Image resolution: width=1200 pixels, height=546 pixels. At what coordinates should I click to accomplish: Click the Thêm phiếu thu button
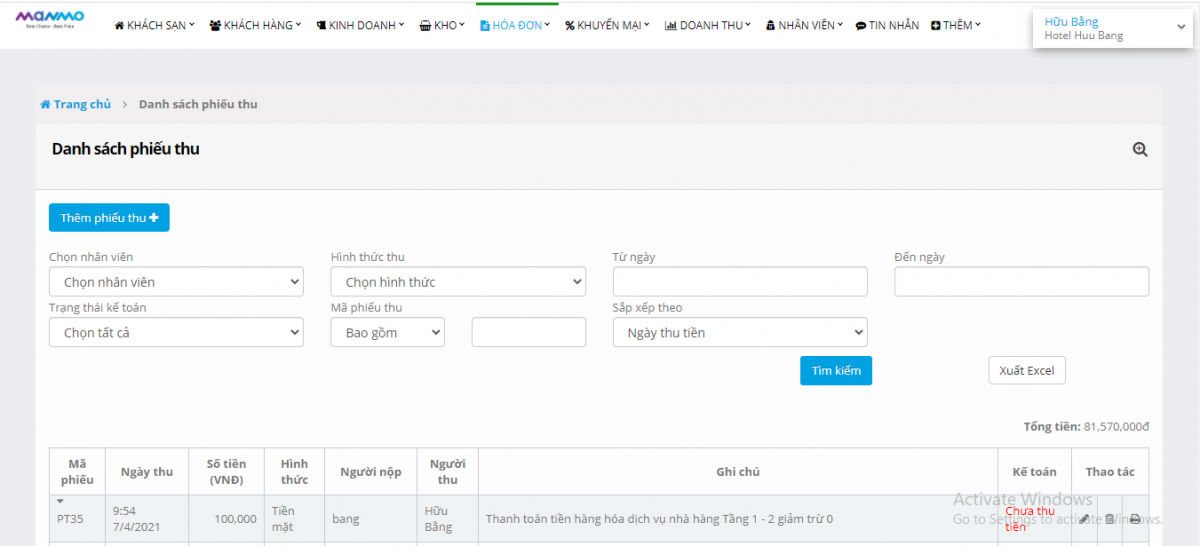pyautogui.click(x=109, y=218)
